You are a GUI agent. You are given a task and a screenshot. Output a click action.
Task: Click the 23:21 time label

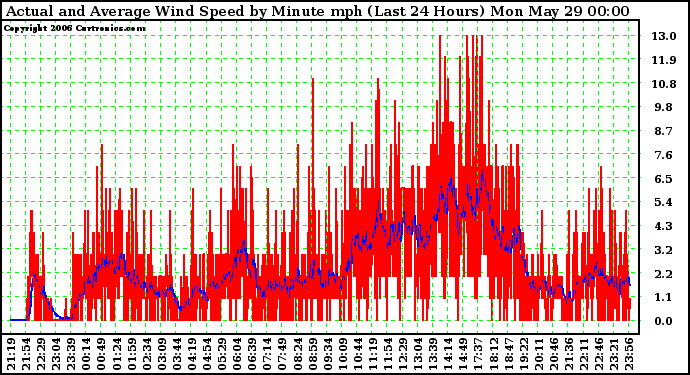point(614,354)
